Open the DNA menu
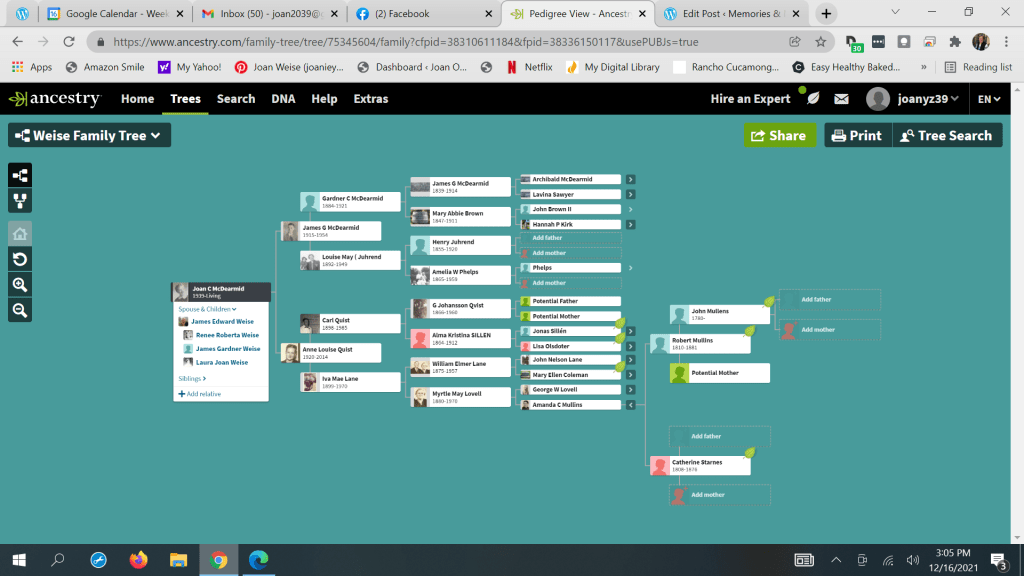Screen dimensions: 1024x576 point(283,99)
